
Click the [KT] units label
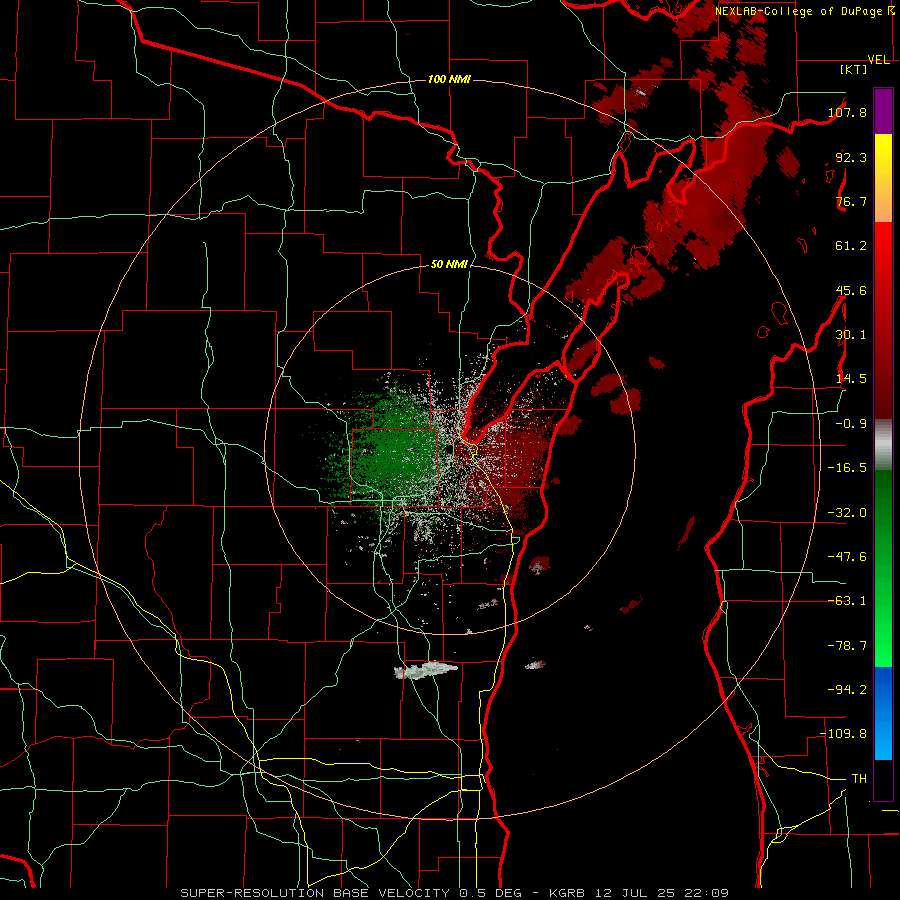[x=853, y=69]
